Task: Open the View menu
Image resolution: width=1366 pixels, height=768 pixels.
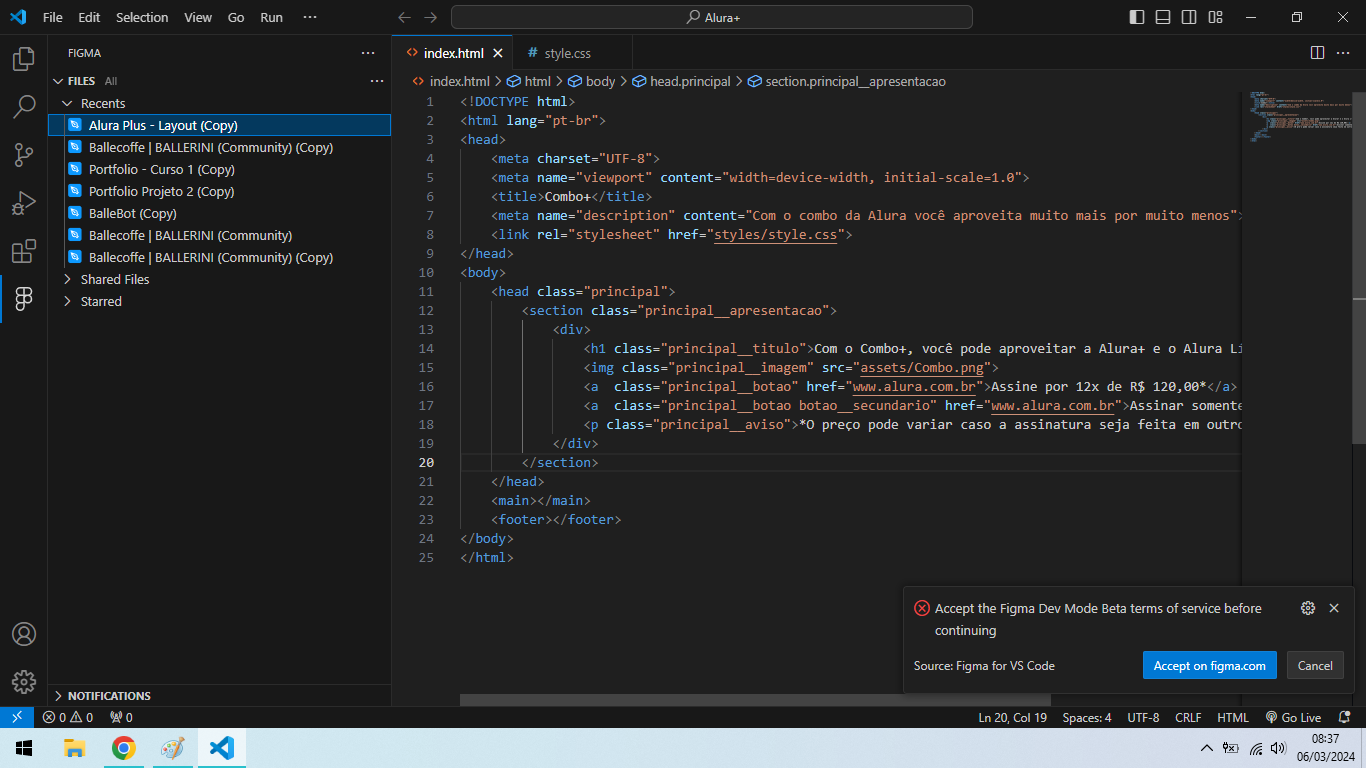Action: pos(198,17)
